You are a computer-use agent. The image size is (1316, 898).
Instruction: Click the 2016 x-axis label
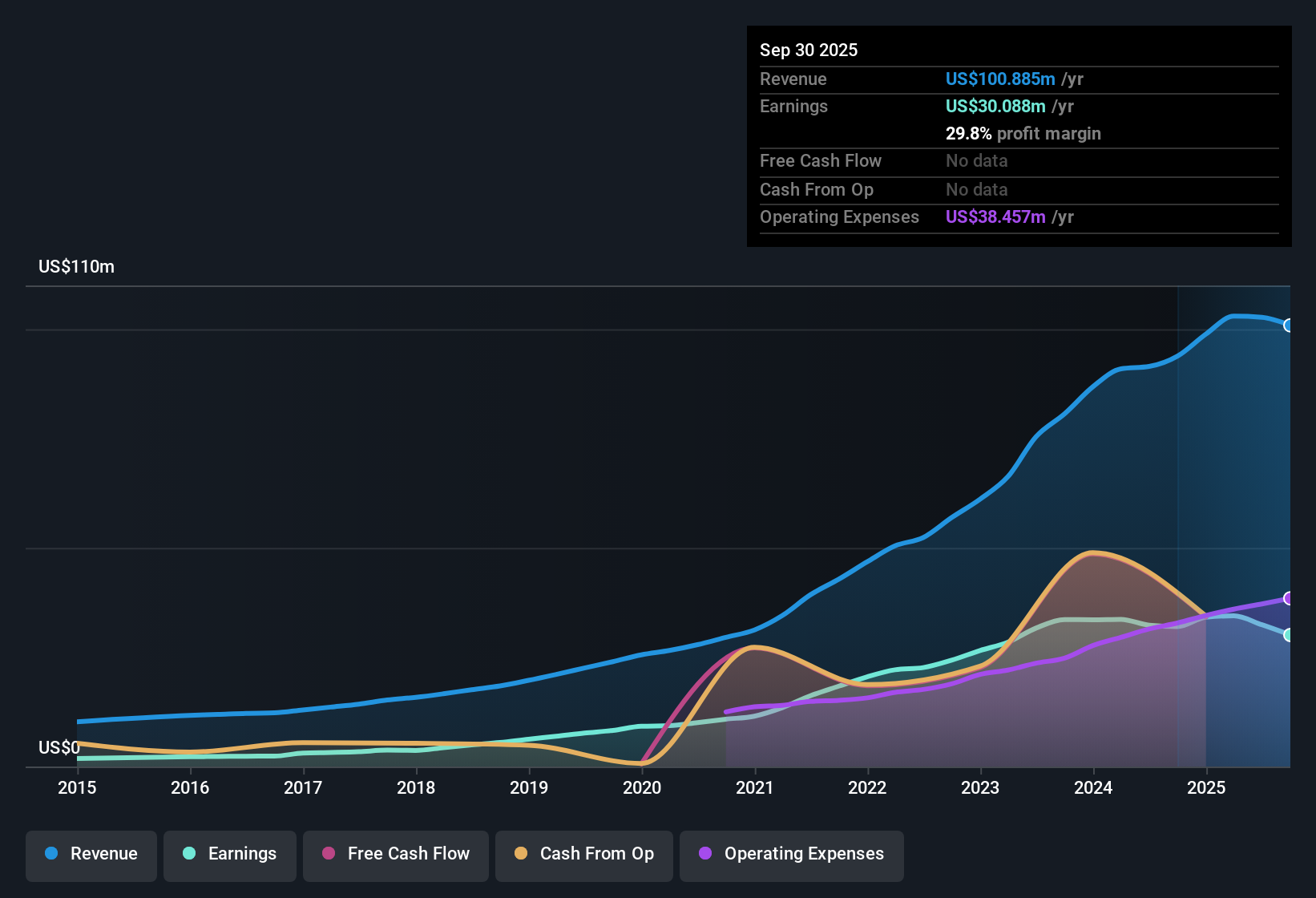click(x=190, y=787)
